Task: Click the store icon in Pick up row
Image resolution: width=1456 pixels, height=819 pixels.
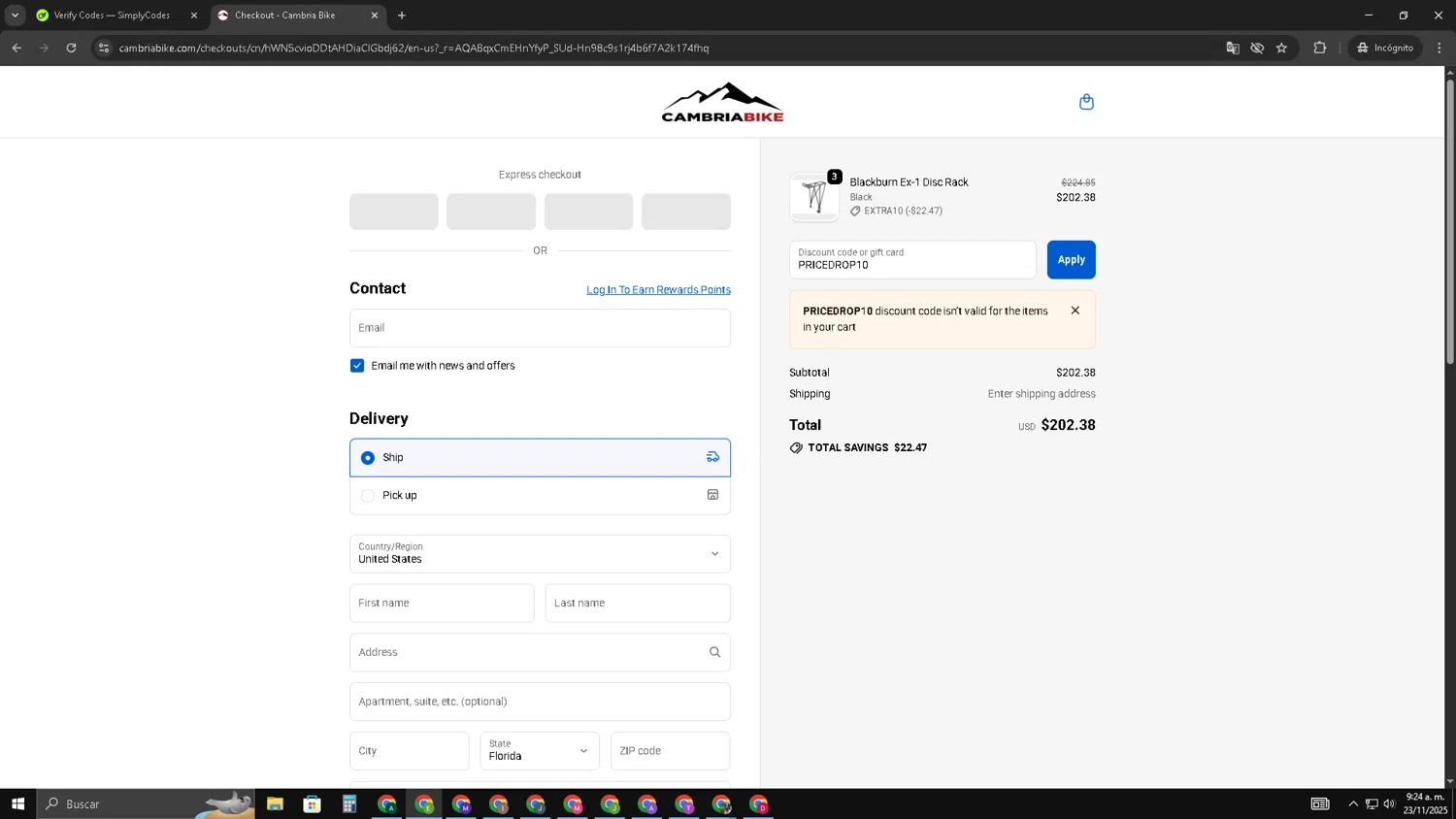Action: (x=712, y=495)
